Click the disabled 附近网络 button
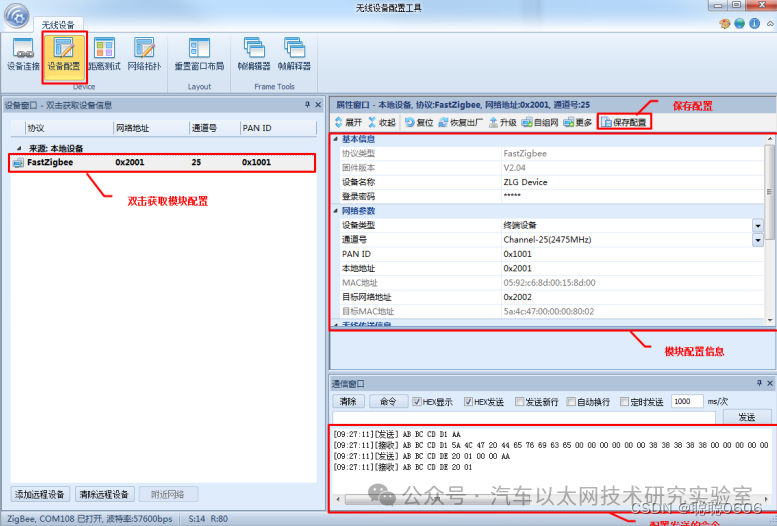Screen dimensions: 777x526 click(x=168, y=494)
